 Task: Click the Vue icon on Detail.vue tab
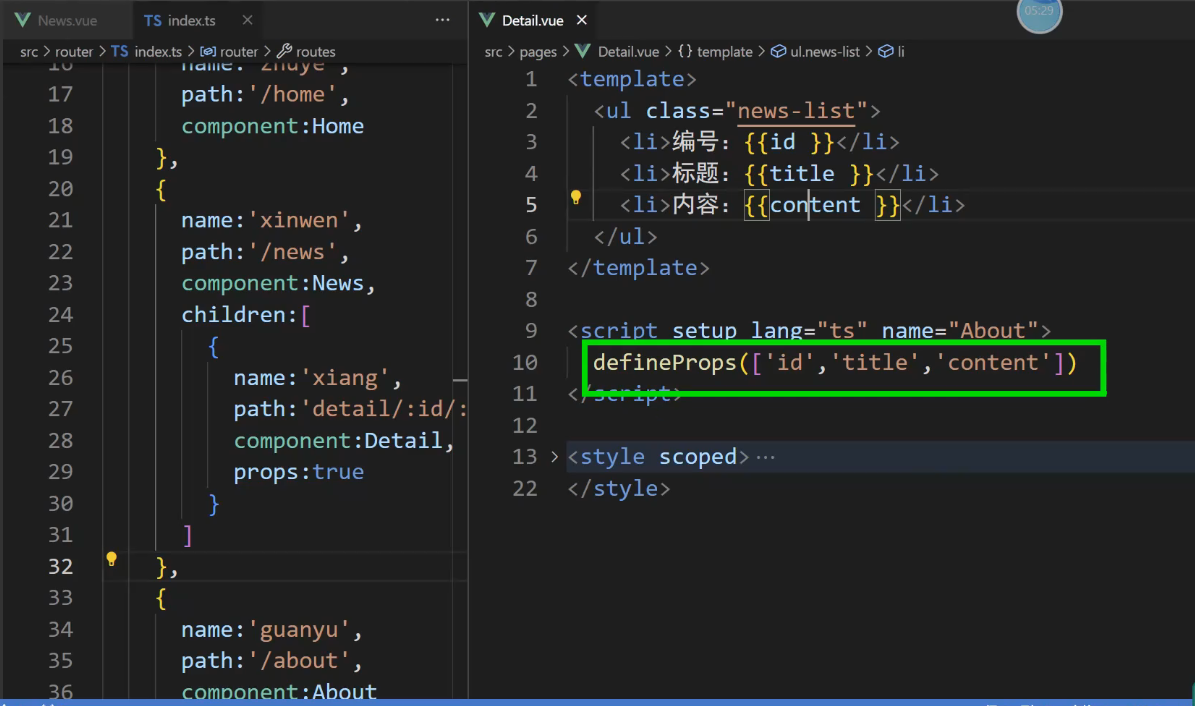487,21
